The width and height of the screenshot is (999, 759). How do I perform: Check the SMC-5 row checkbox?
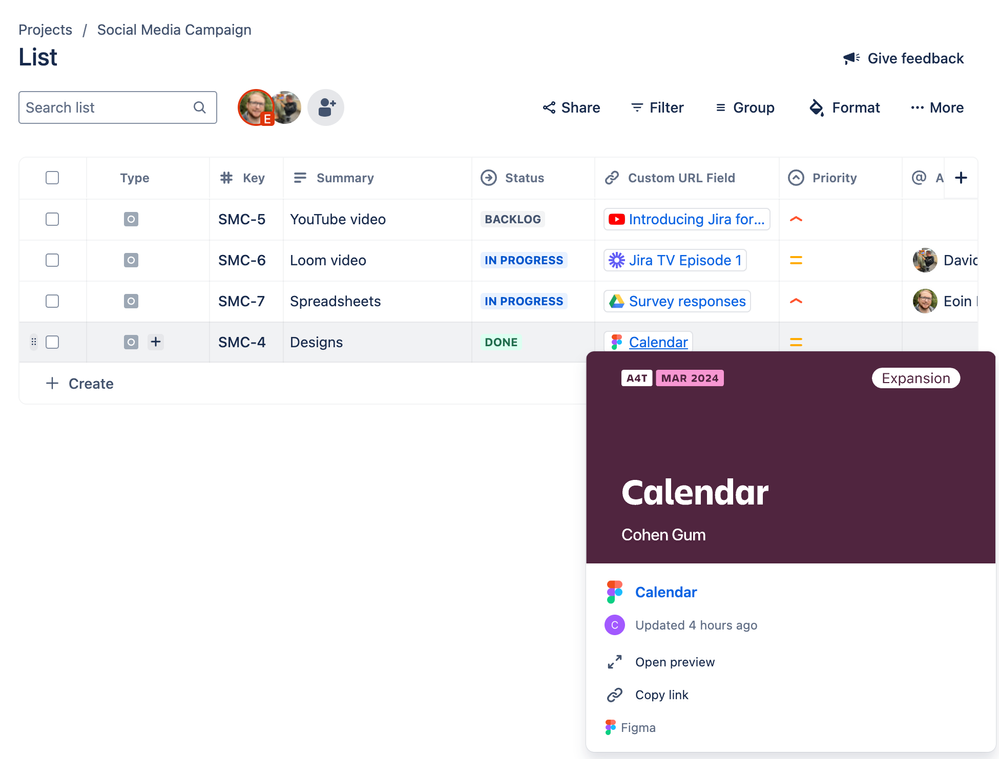point(52,219)
